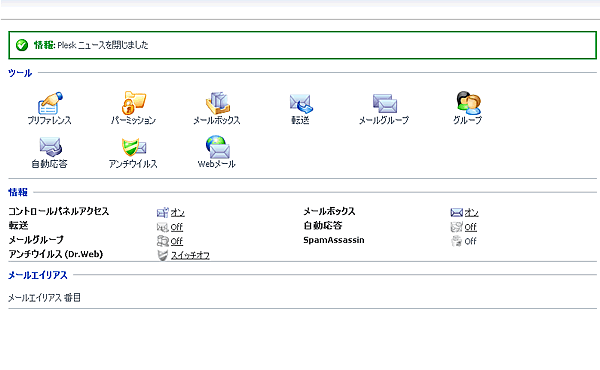Screen dimensions: 600x370
Task: Click オン link next to メールボックス status
Action: (x=471, y=213)
